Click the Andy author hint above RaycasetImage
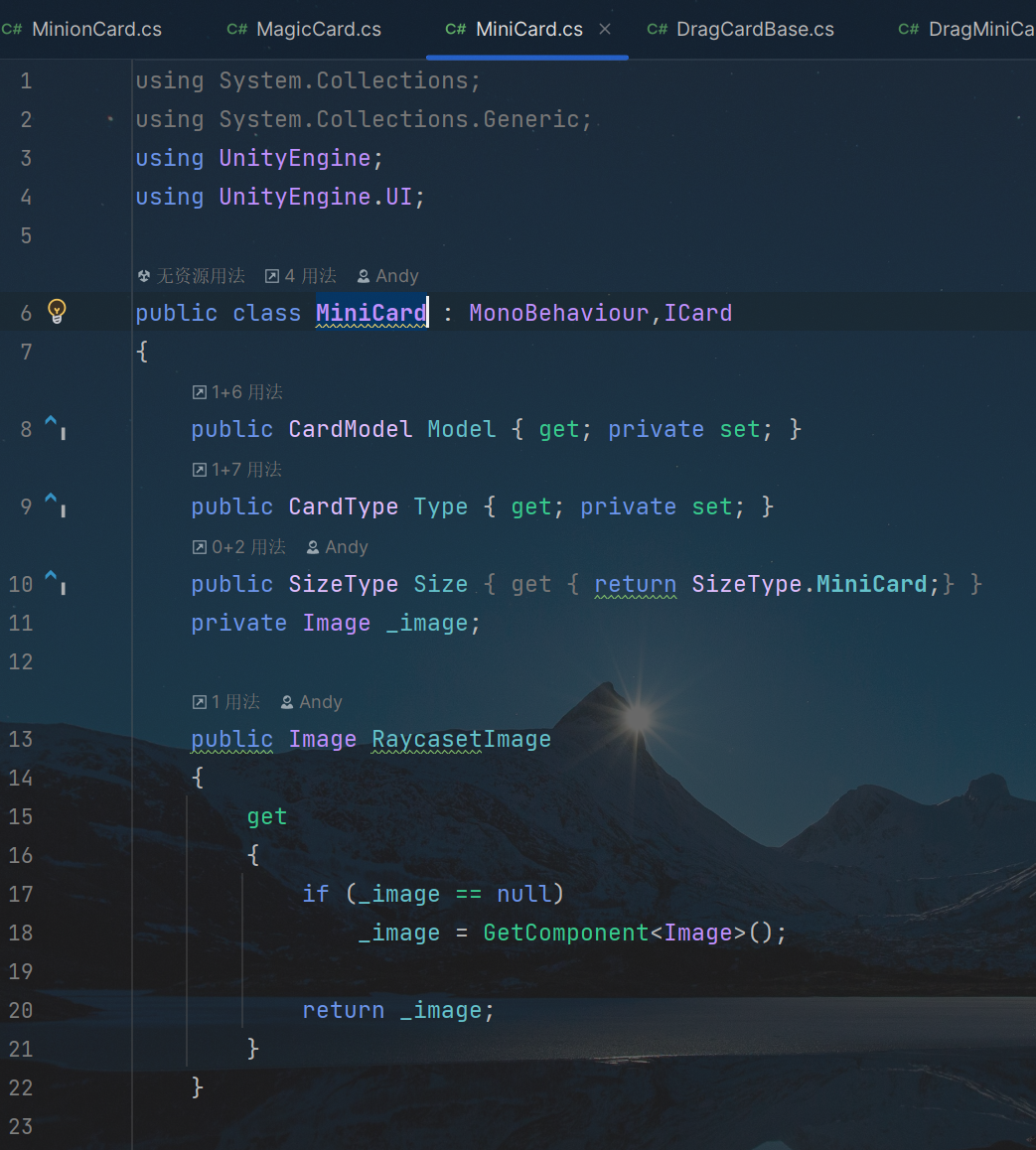The height and width of the screenshot is (1150, 1036). point(311,702)
